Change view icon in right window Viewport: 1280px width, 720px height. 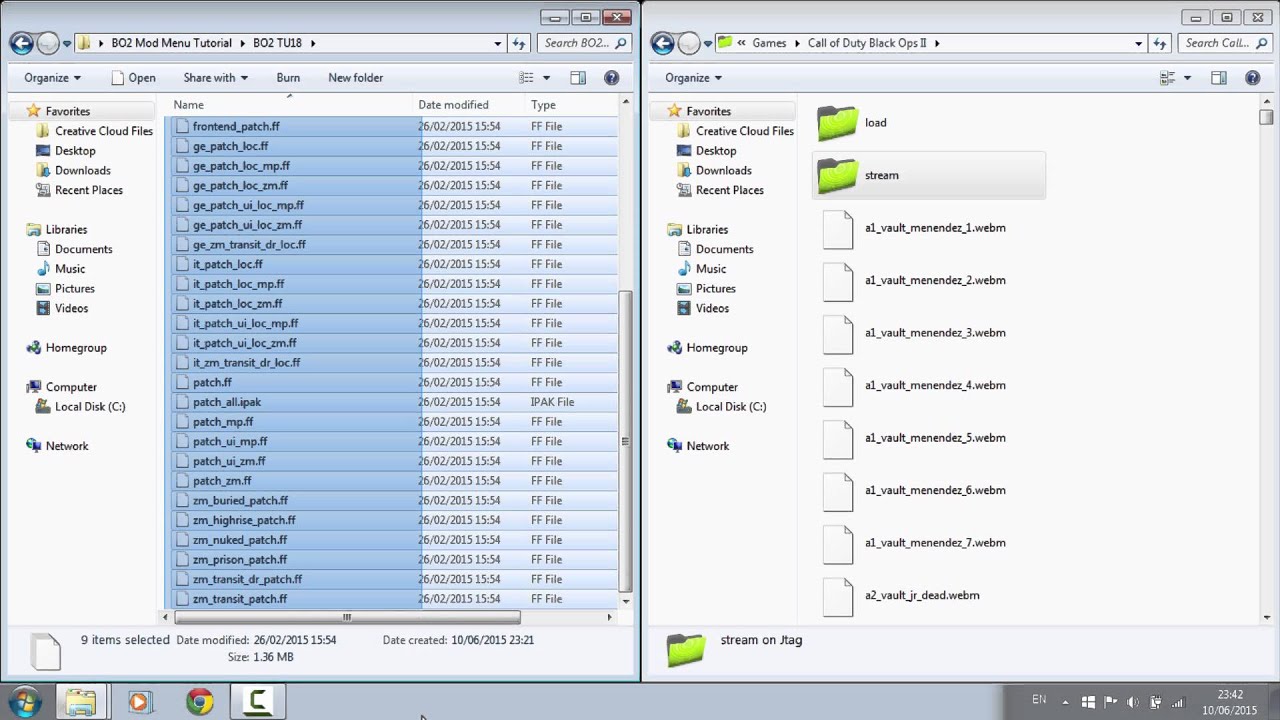1167,78
